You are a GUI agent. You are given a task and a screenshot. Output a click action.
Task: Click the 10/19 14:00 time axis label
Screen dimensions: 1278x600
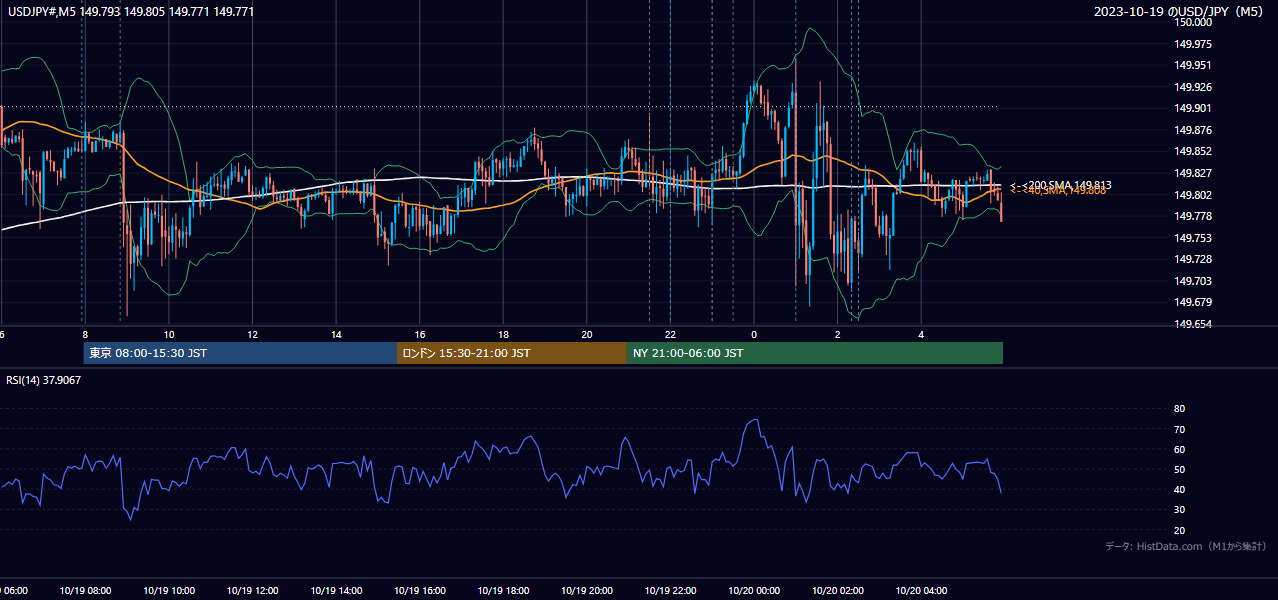(336, 591)
